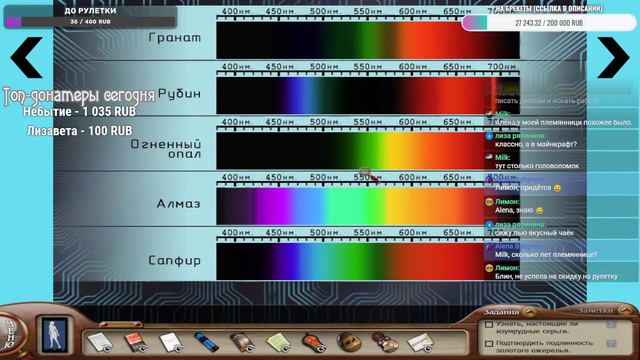Image resolution: width=640 pixels, height=360 pixels.
Task: Select the chat message 'тут столько головоломок'
Action: [537, 166]
